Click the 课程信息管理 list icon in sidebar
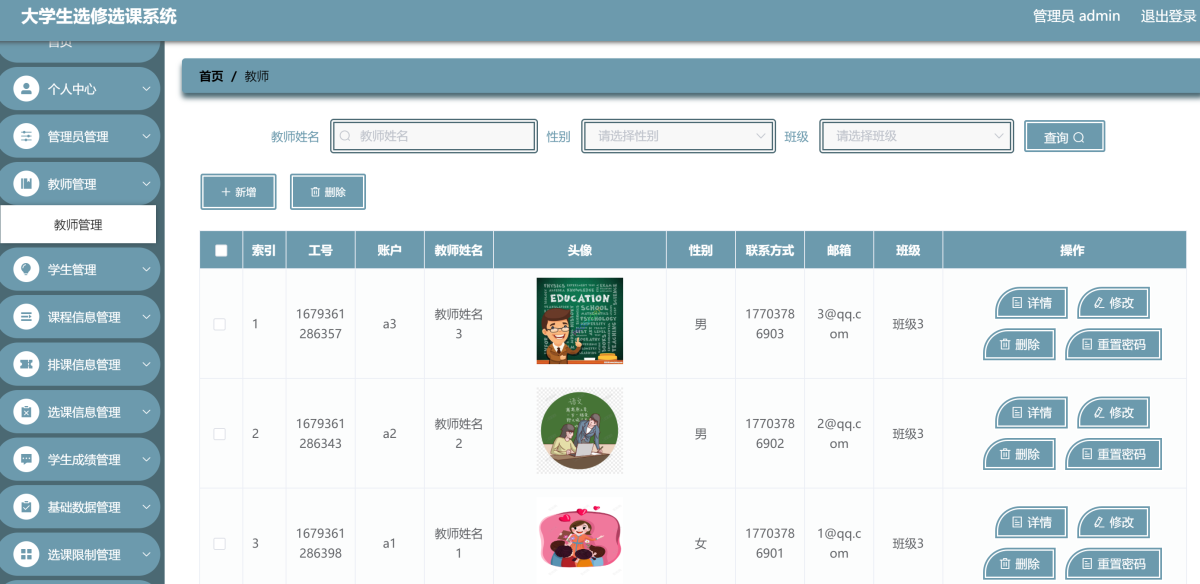1200x584 pixels. coord(26,317)
